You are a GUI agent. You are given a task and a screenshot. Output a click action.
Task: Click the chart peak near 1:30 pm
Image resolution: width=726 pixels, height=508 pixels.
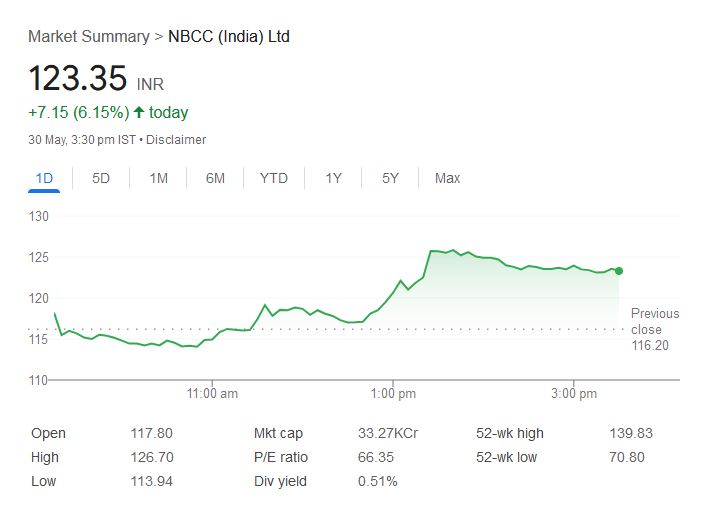[452, 250]
